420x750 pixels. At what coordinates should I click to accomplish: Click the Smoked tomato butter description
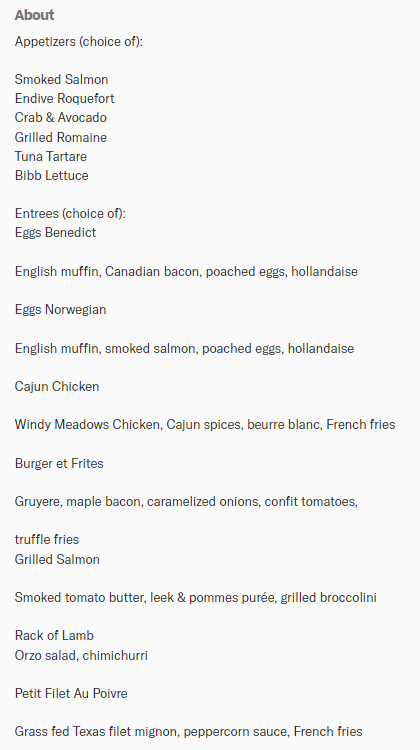196,598
